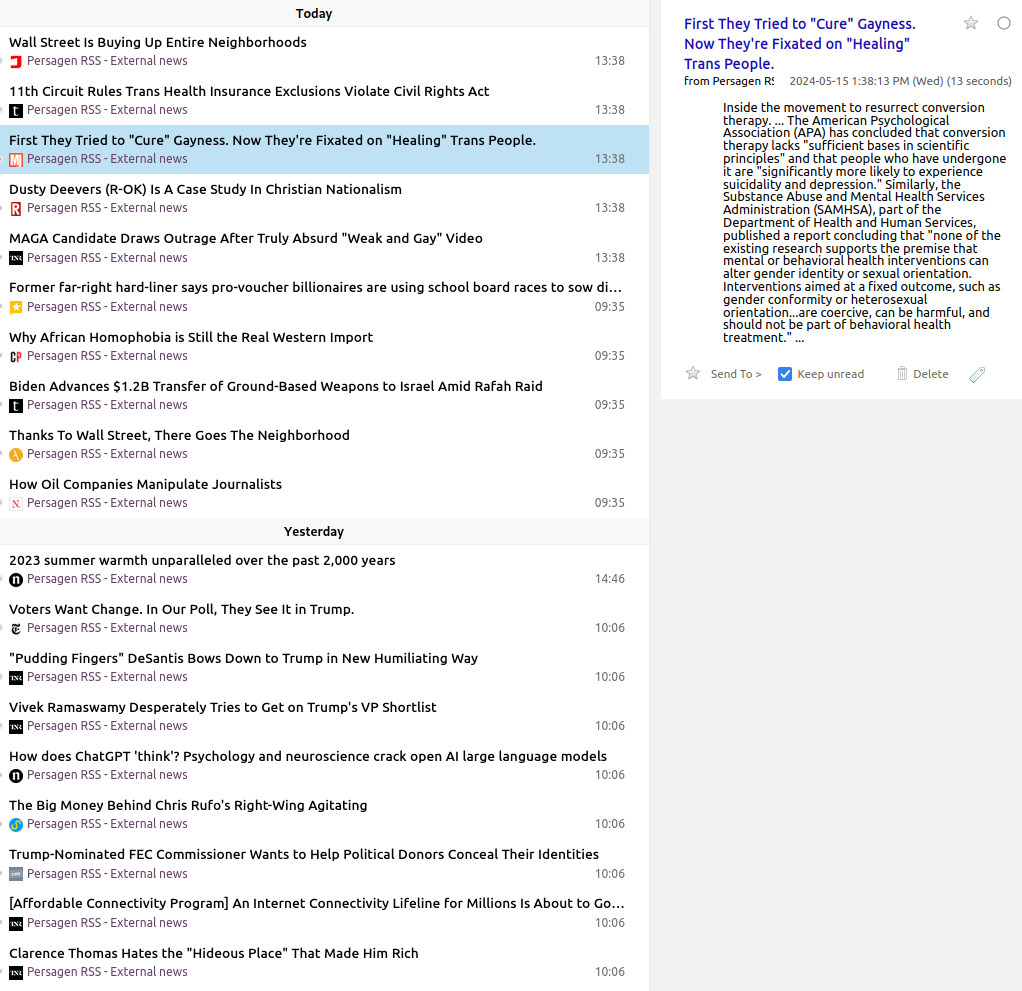The width and height of the screenshot is (1022, 991).
Task: Toggle the read-status circle in the article header
Action: 1004,23
